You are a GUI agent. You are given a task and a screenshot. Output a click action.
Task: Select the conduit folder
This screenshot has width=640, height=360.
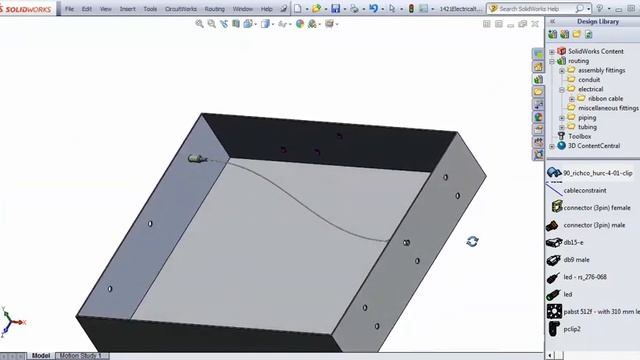(x=589, y=80)
